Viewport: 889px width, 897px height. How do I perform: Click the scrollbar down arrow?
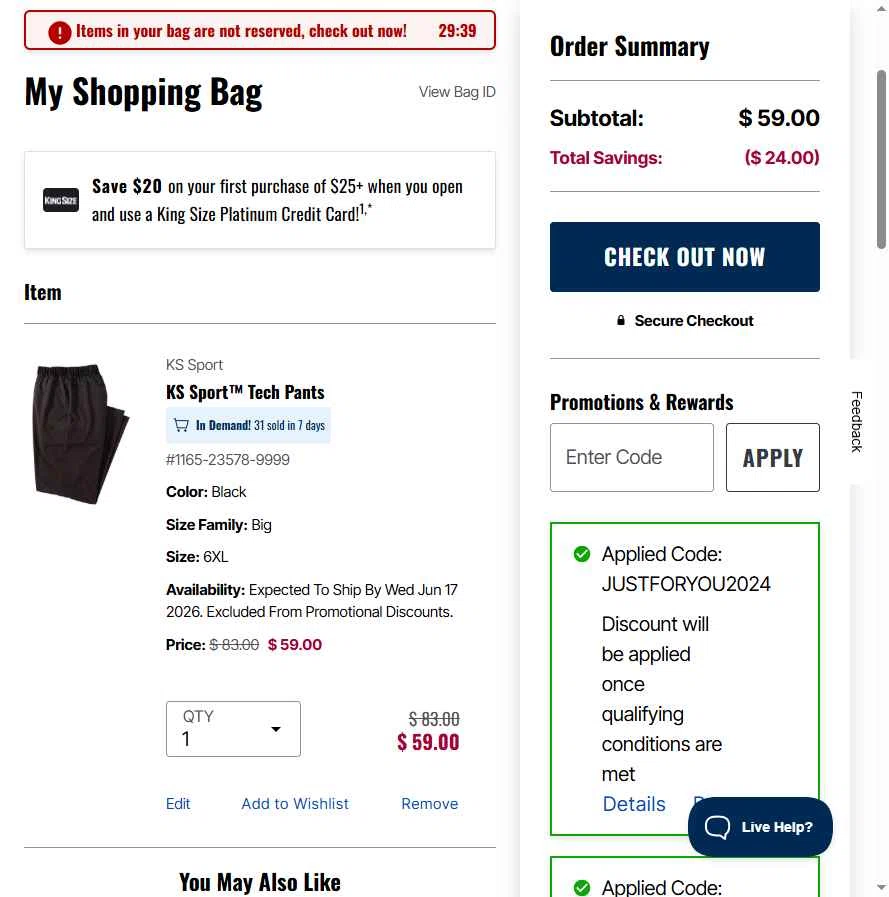881,890
